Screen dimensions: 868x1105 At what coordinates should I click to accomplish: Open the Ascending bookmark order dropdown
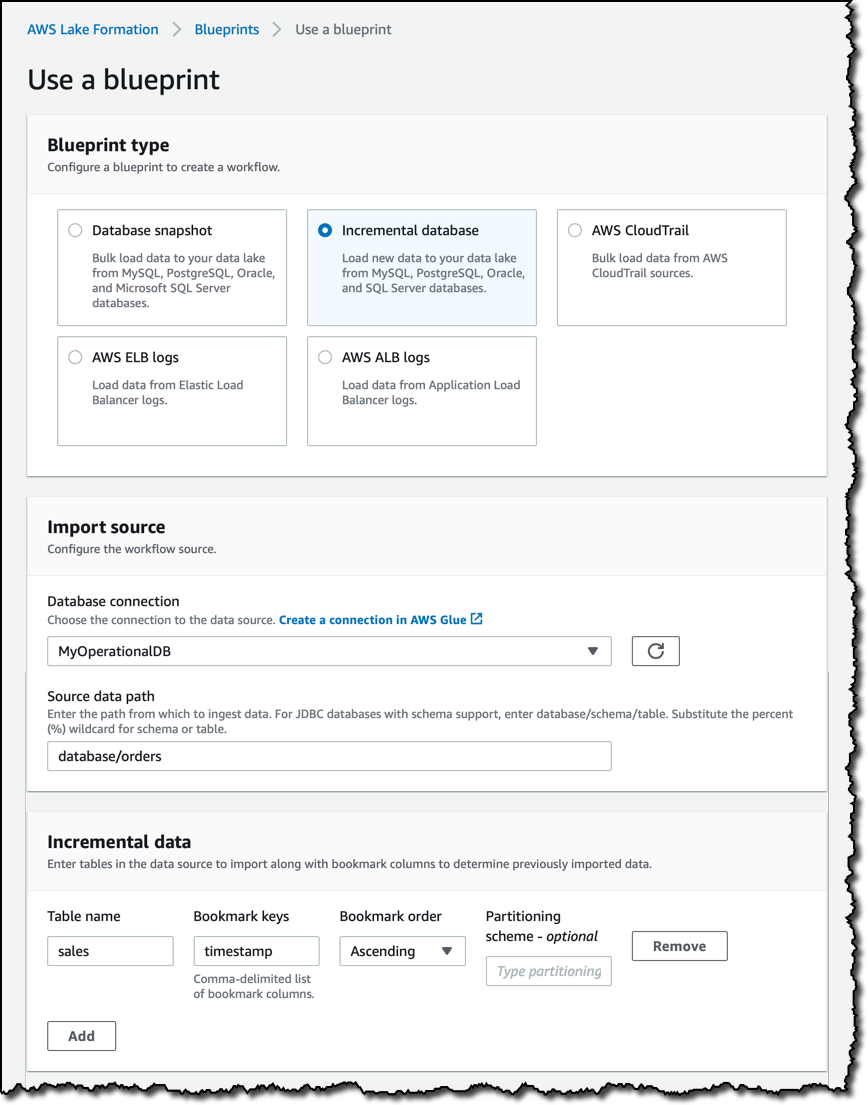point(402,951)
